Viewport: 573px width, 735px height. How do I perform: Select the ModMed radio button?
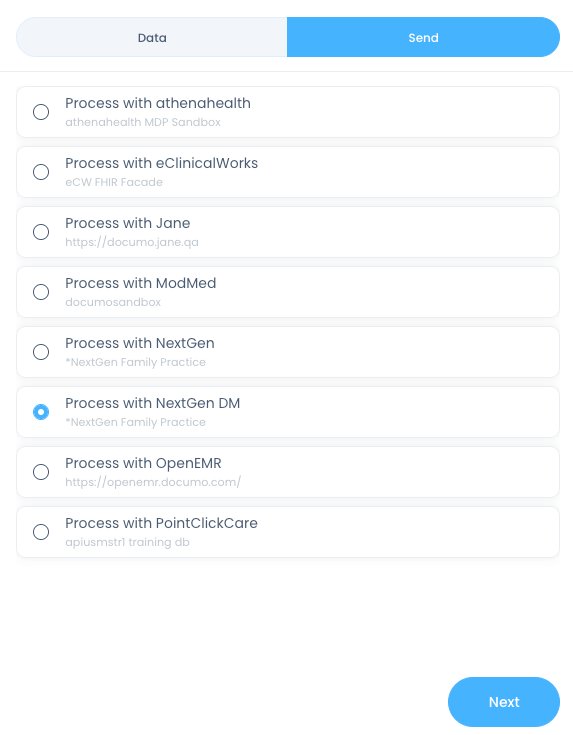tap(41, 292)
